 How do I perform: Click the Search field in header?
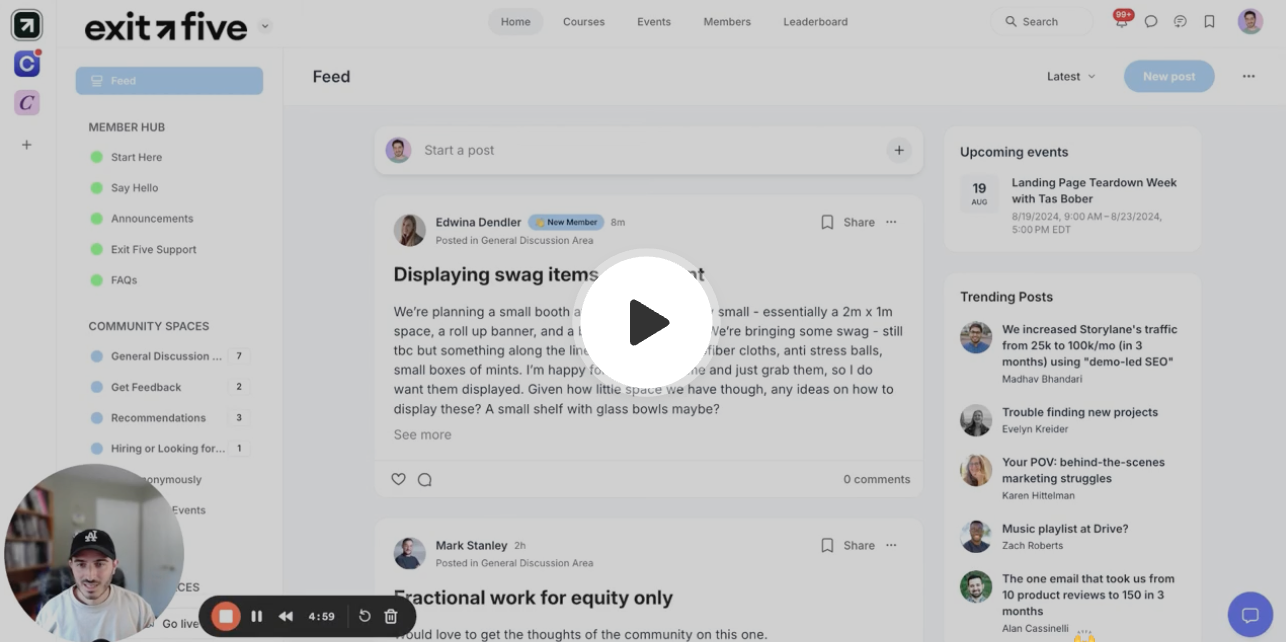point(1041,21)
